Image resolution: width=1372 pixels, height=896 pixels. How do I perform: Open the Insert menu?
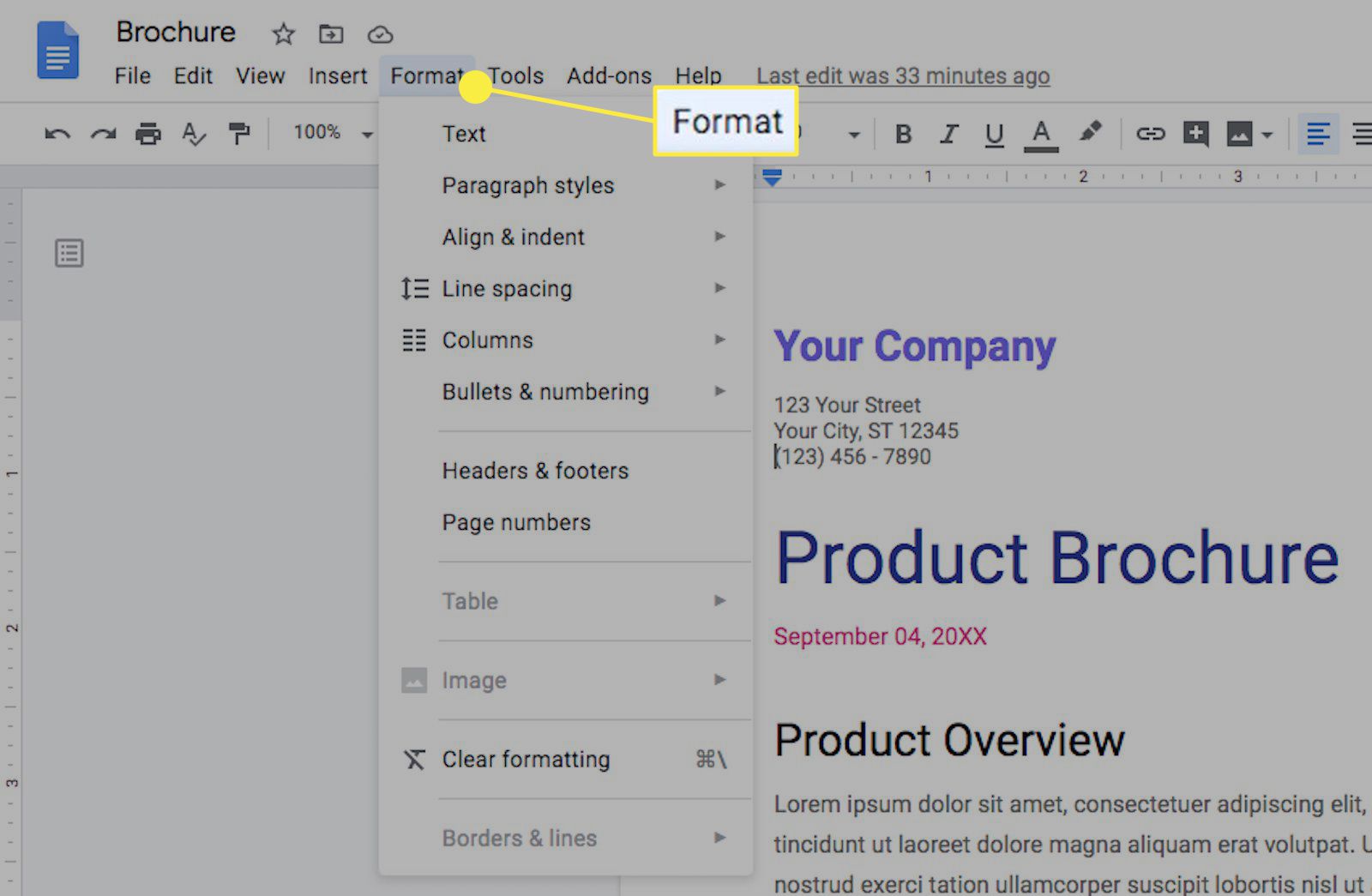click(338, 75)
